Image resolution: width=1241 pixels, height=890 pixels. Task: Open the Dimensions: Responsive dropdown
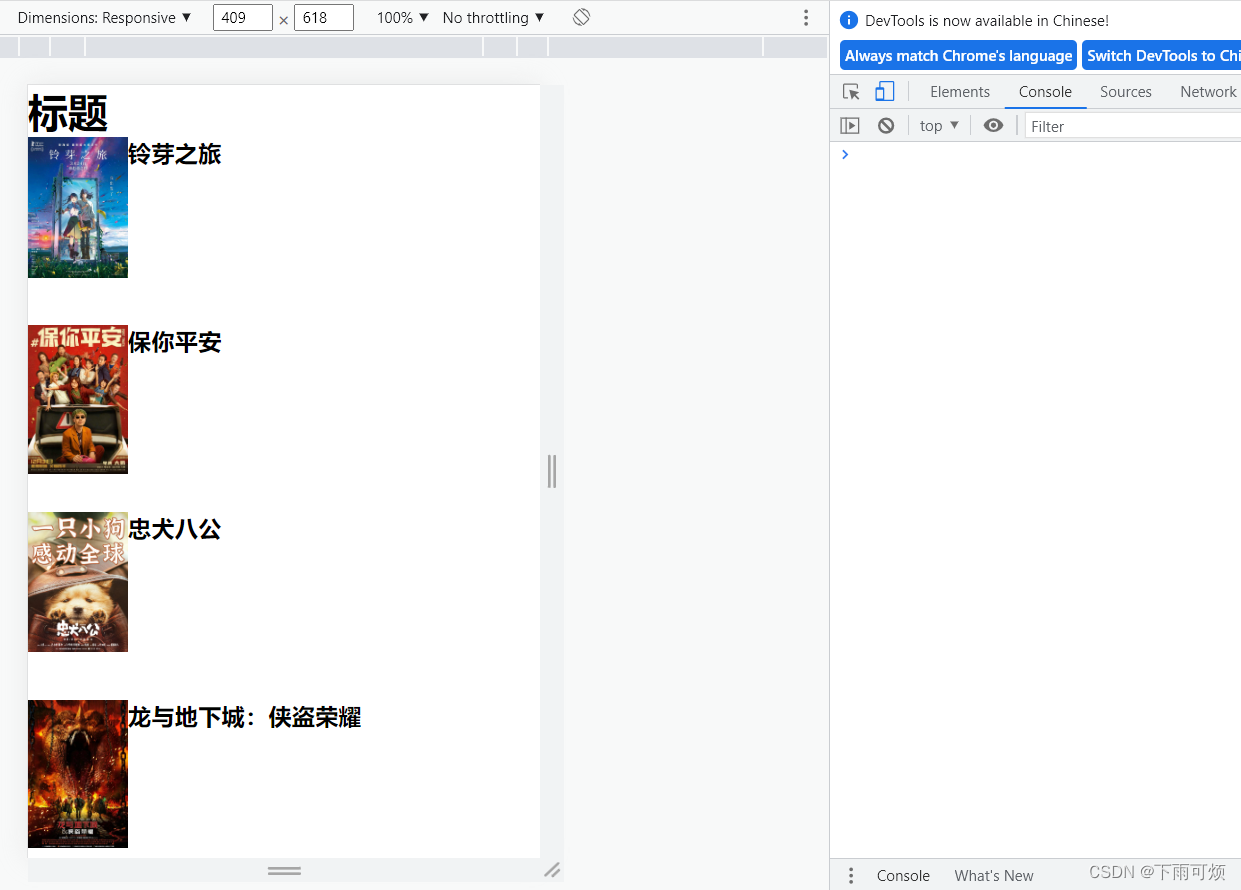pyautogui.click(x=104, y=18)
